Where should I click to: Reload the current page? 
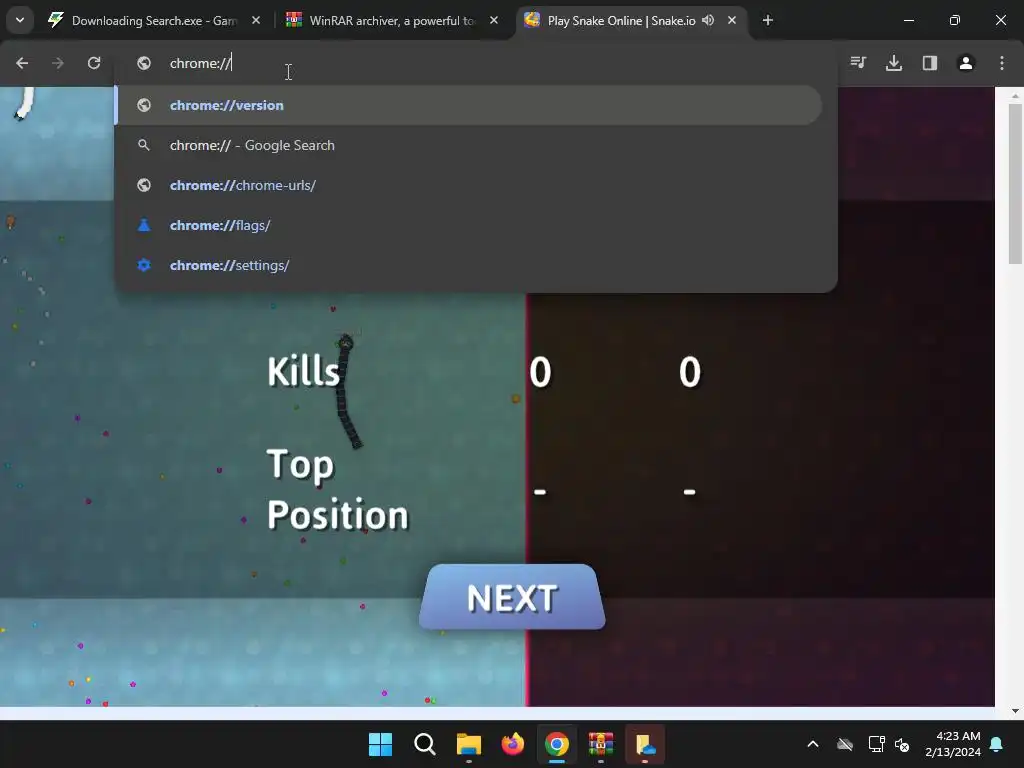(94, 63)
